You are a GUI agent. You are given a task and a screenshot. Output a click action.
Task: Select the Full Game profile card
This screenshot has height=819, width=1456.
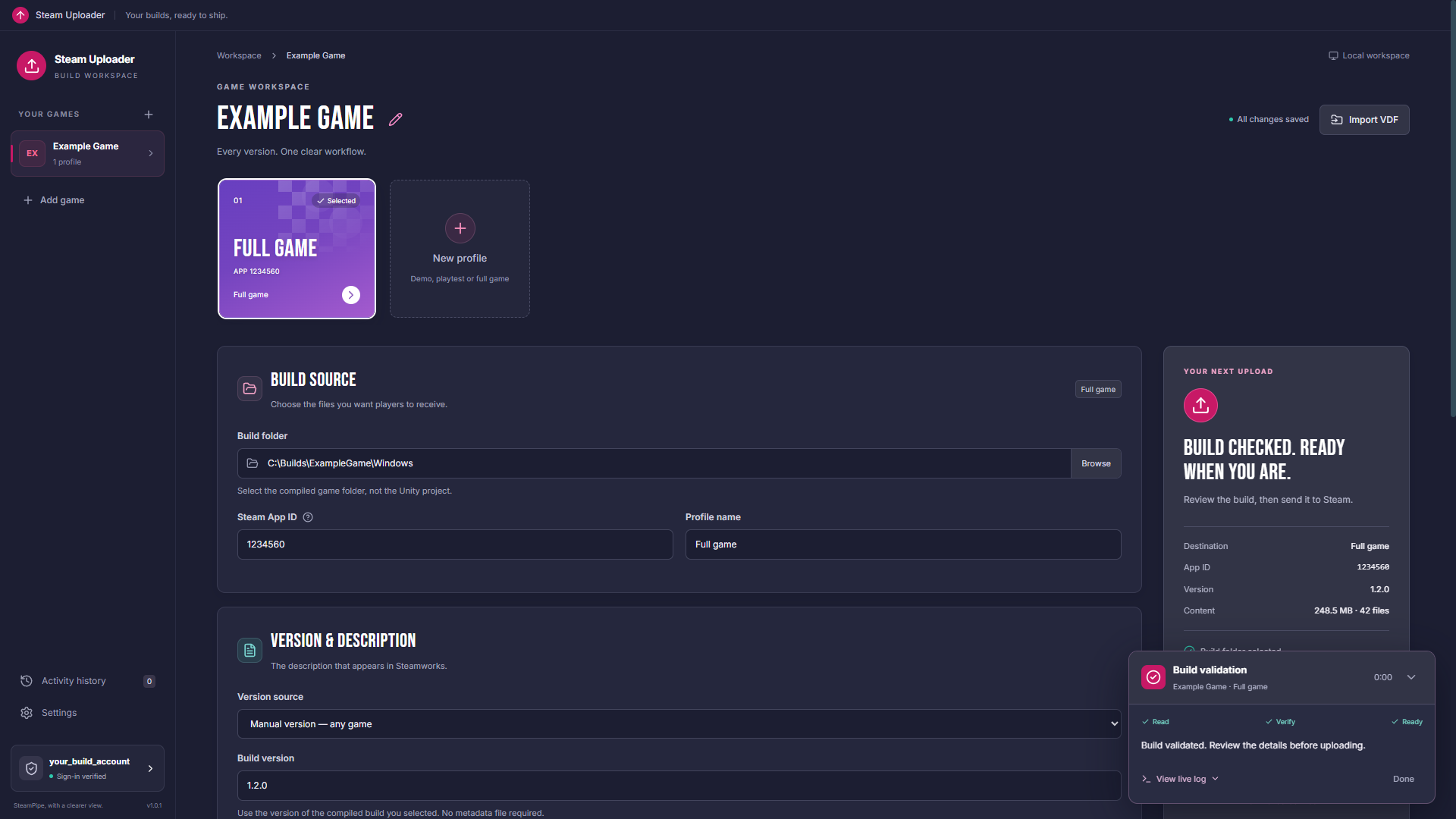(297, 249)
